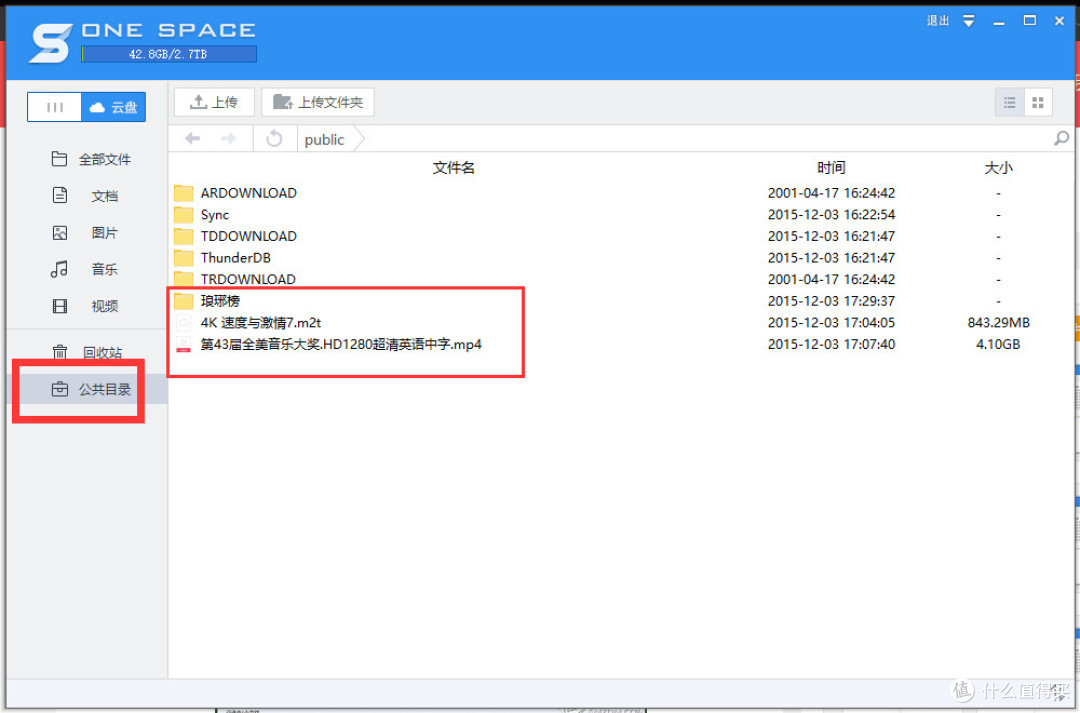Screen dimensions: 1080x713
Task: Go back with the left arrow
Action: [193, 138]
